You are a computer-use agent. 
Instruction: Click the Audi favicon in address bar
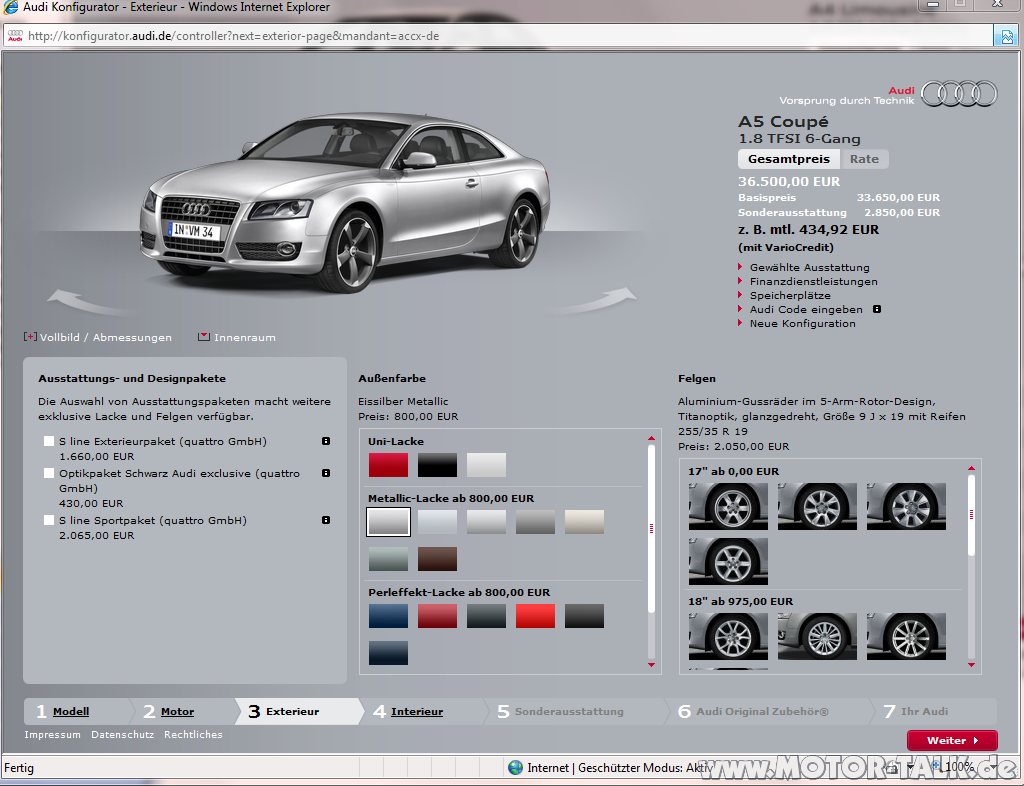(x=15, y=36)
